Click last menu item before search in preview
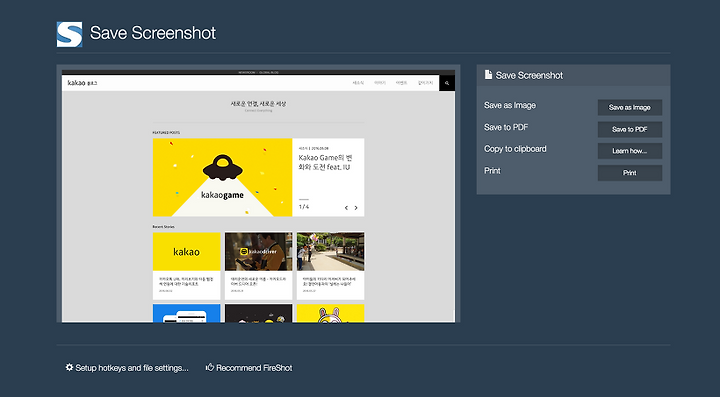720x397 pixels. click(x=425, y=83)
